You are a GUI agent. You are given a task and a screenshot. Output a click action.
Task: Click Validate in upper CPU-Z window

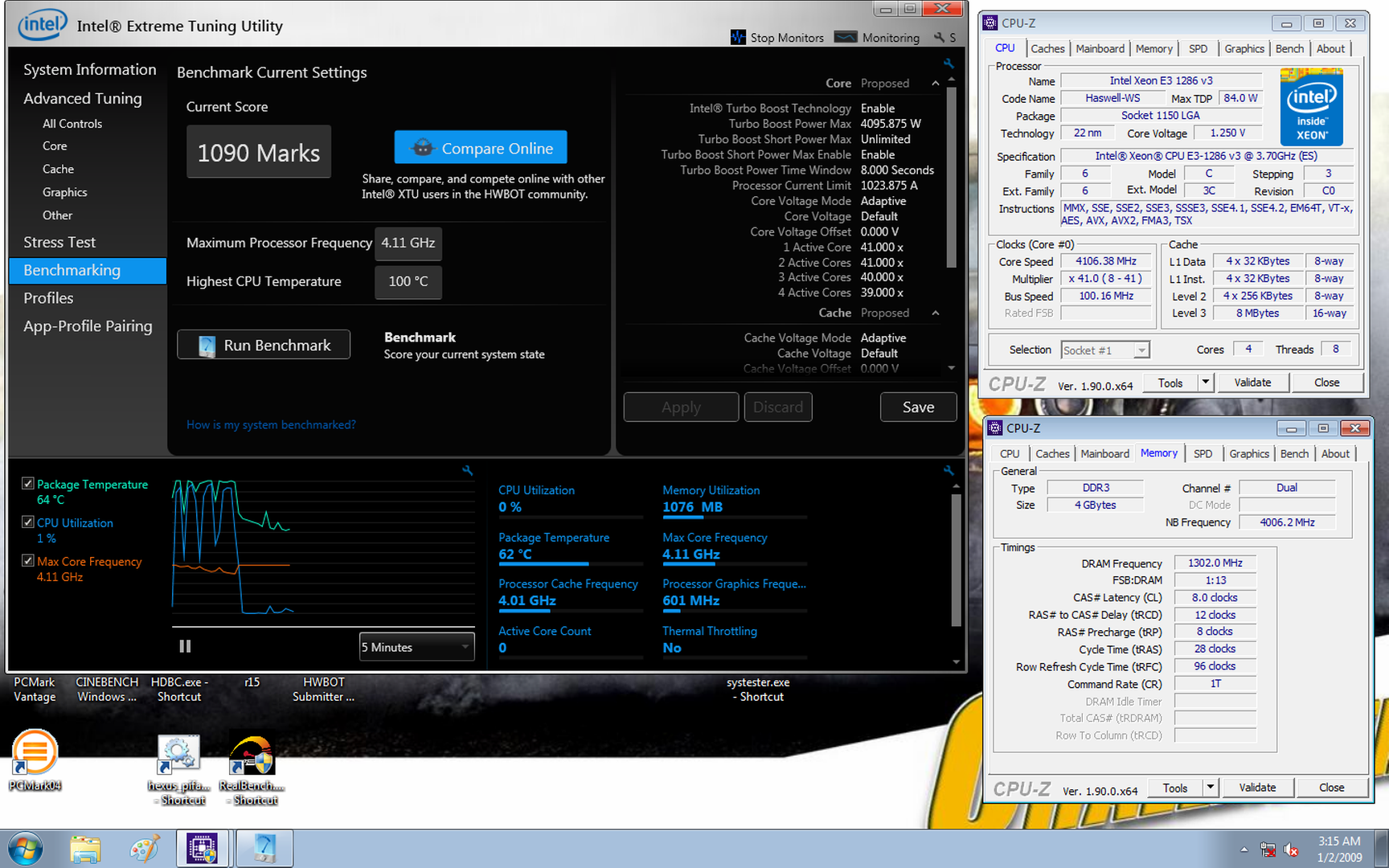click(x=1252, y=383)
